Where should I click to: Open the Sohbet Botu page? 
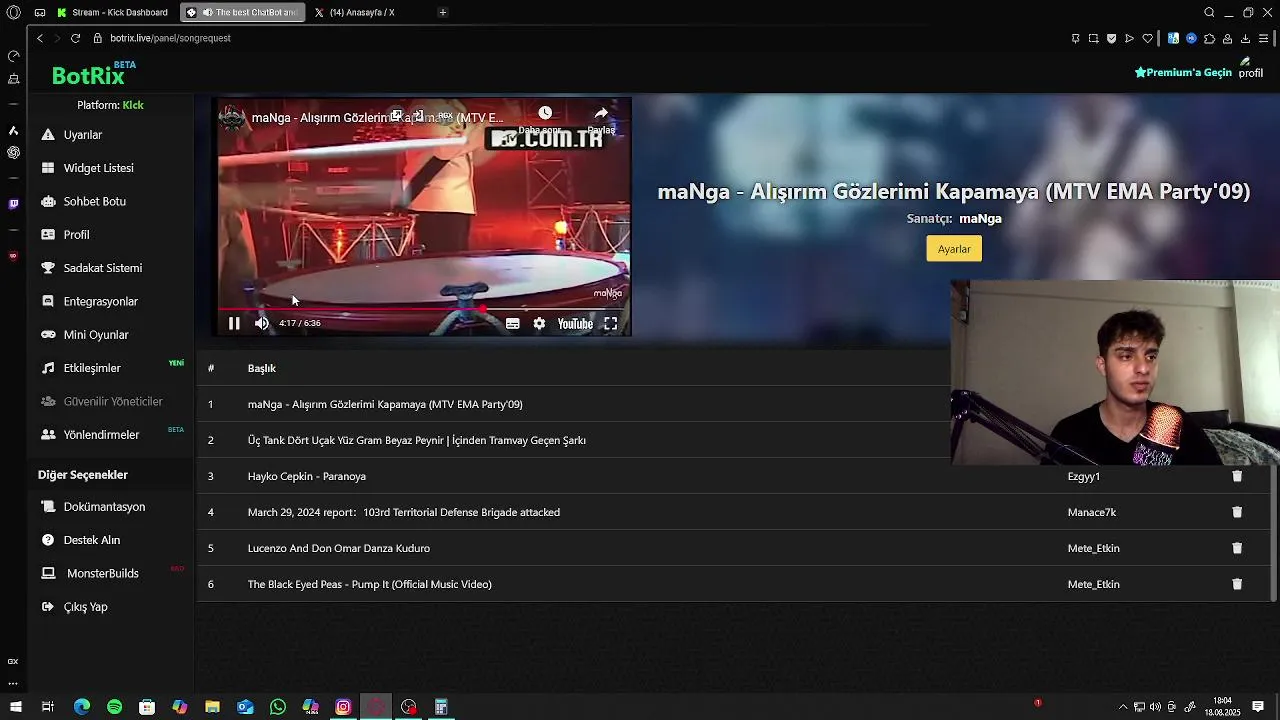[94, 201]
